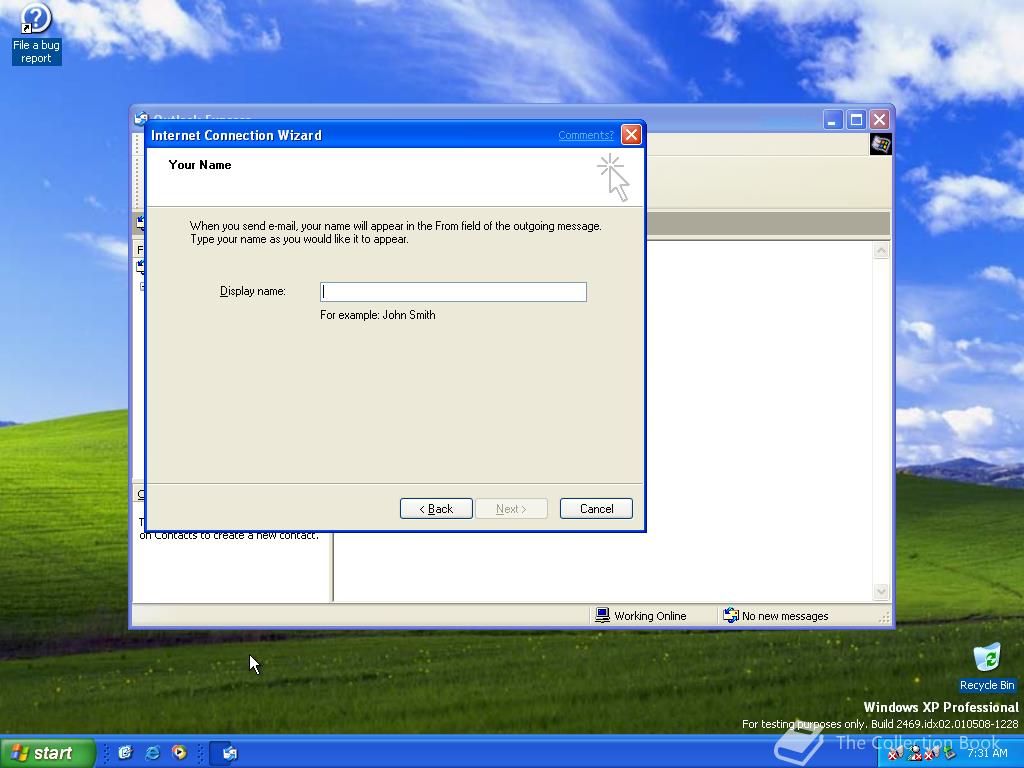Click the 7:31 AM taskbar clock

[987, 753]
